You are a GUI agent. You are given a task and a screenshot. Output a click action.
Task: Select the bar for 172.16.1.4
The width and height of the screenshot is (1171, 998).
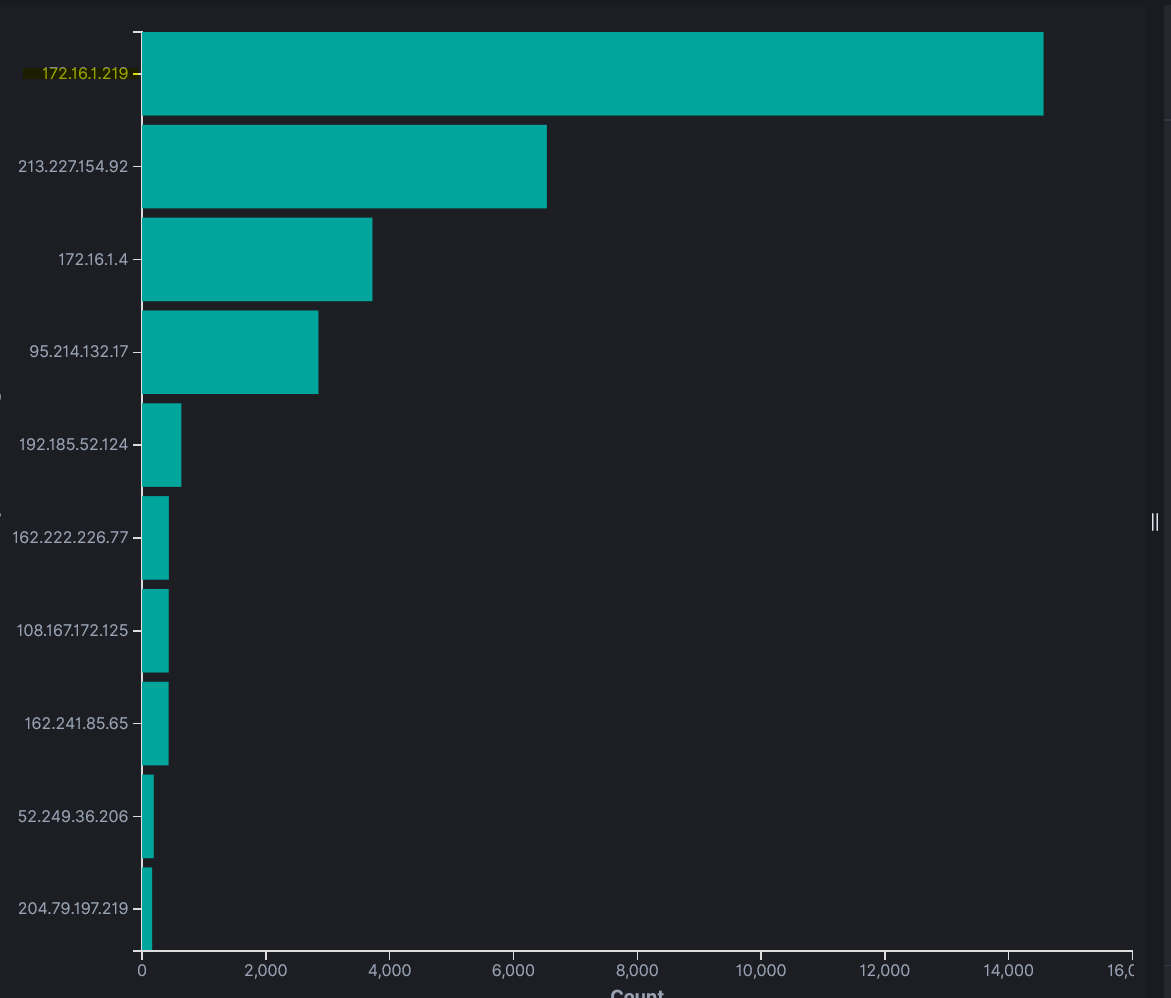pyautogui.click(x=257, y=259)
